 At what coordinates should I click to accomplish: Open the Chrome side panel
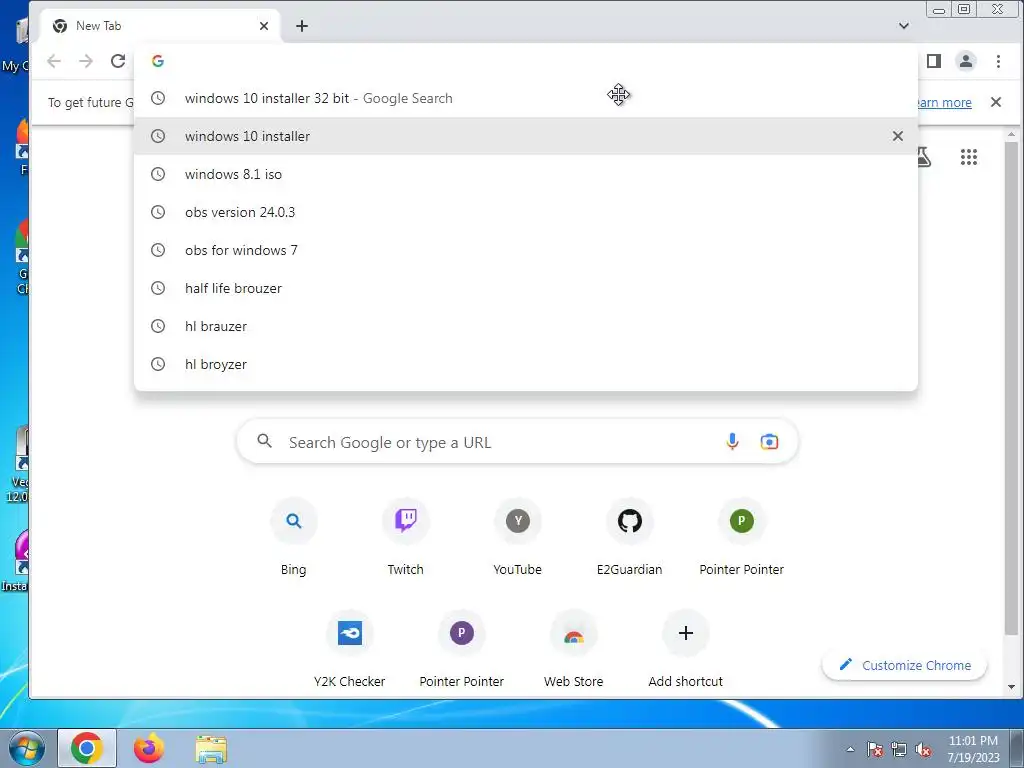934,61
